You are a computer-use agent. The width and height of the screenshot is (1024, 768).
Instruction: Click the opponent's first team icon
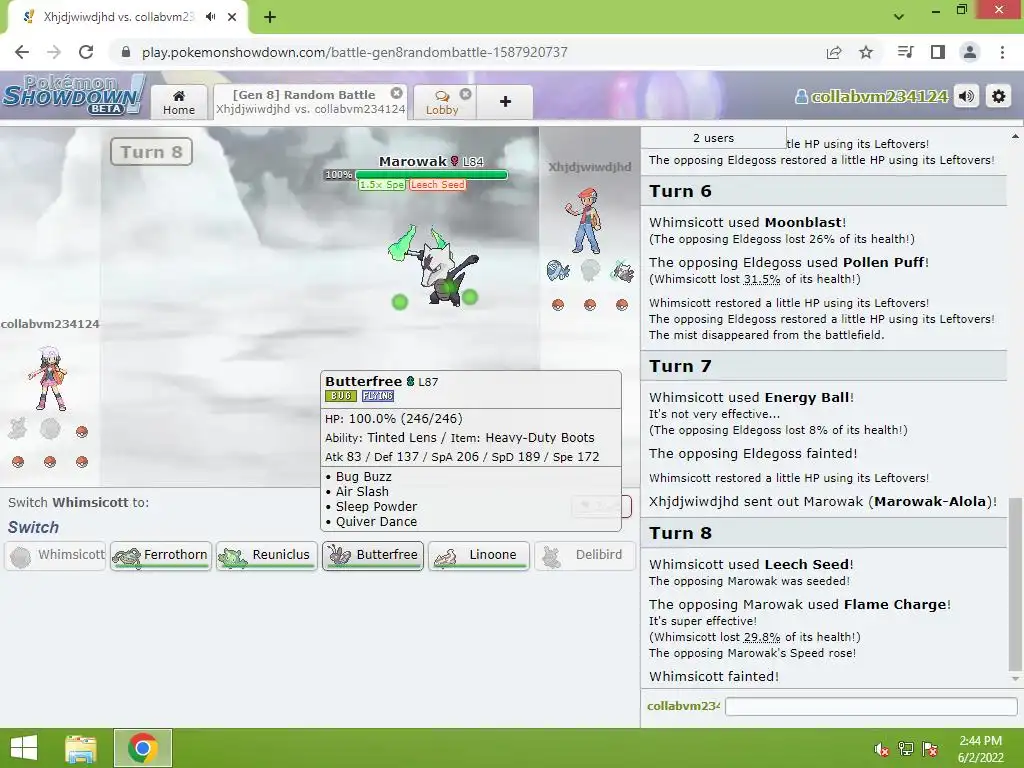[558, 270]
